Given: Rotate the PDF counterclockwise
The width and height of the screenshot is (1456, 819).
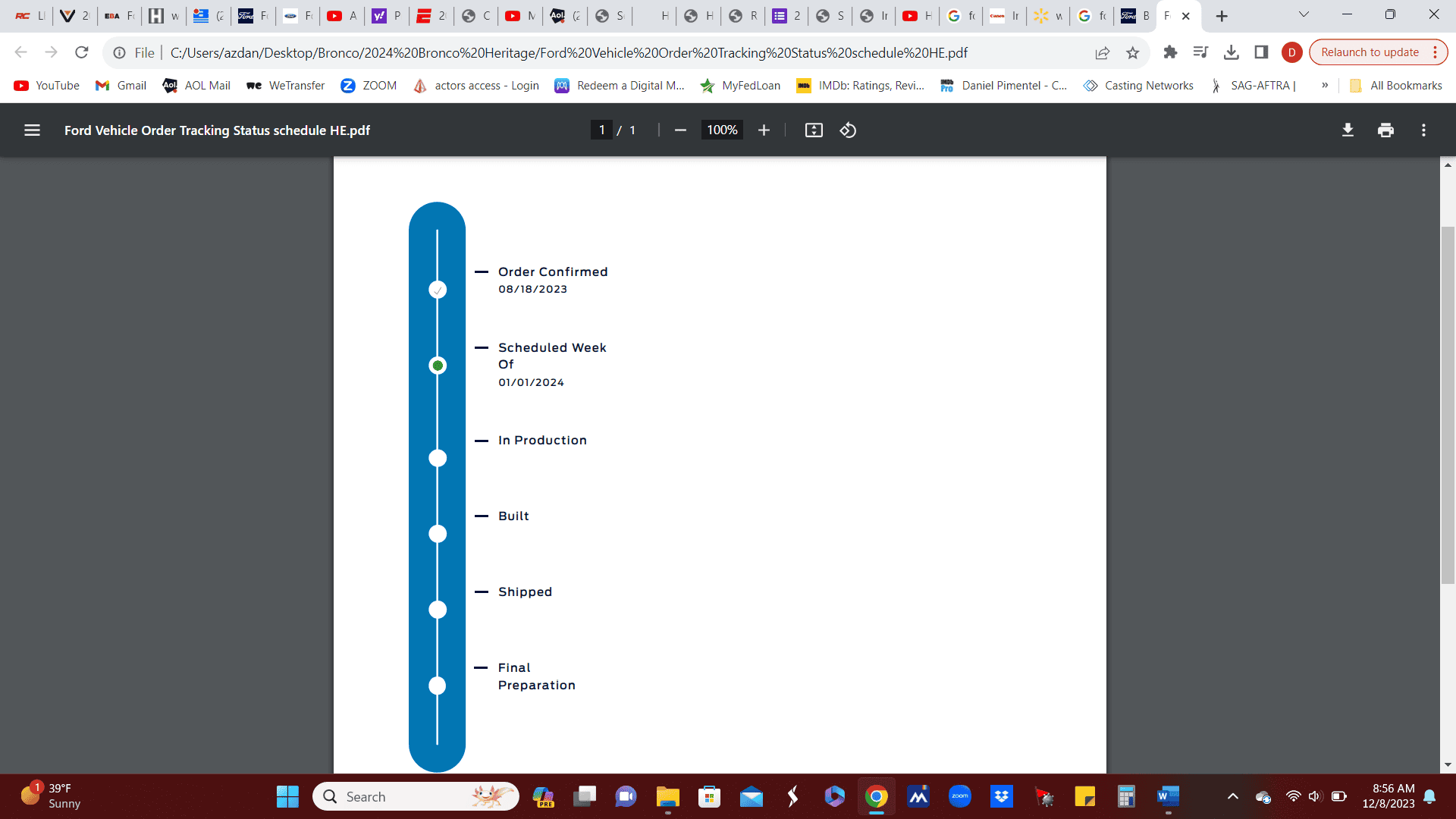Looking at the screenshot, I should [848, 130].
